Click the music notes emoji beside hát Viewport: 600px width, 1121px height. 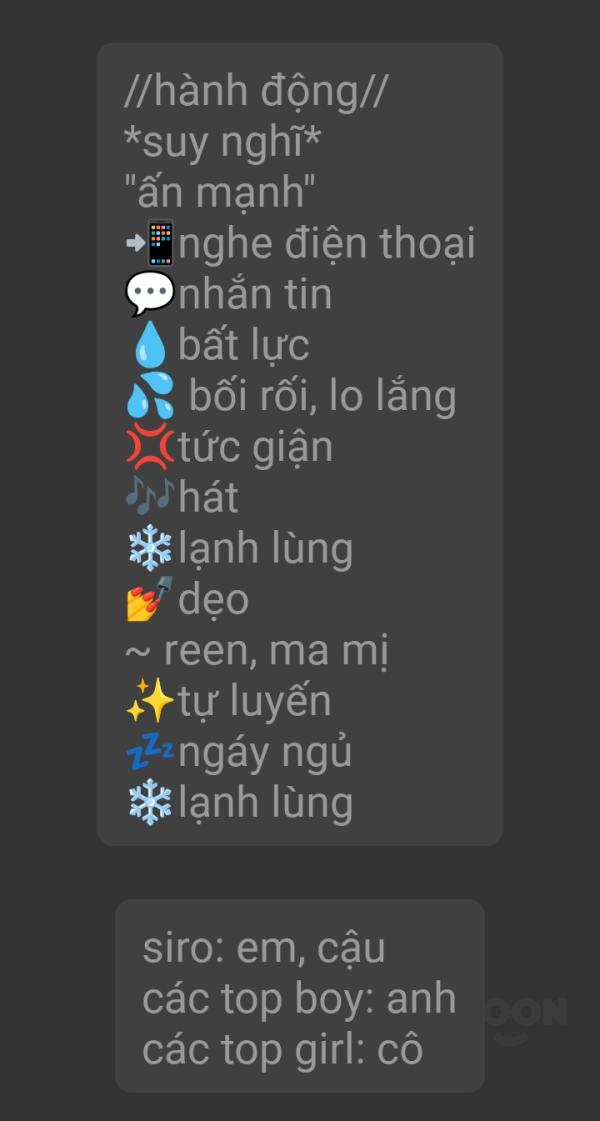[150, 497]
